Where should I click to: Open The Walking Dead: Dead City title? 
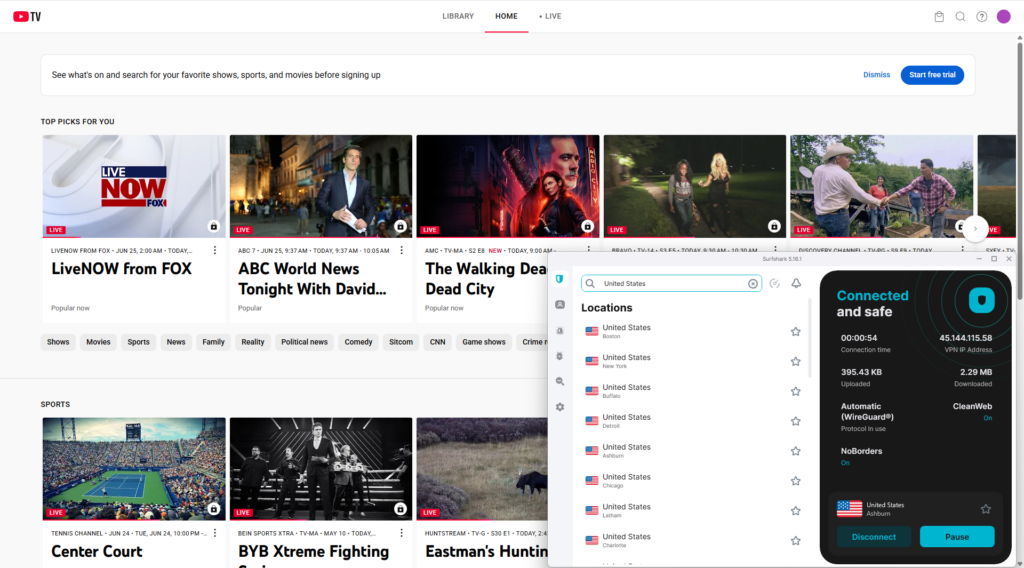[x=485, y=279]
